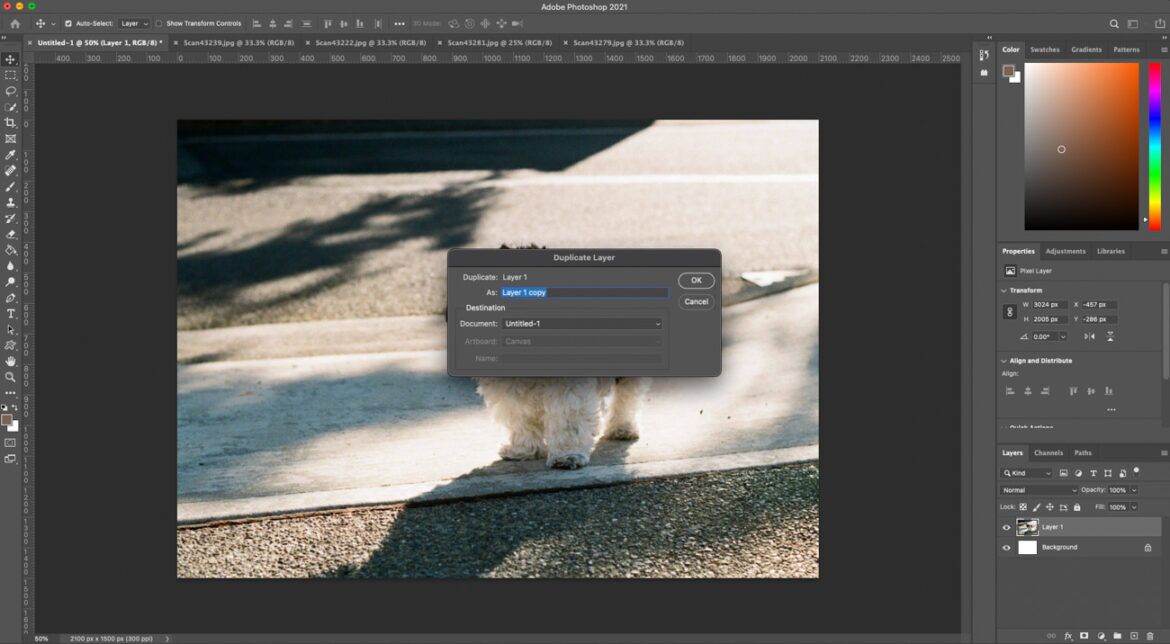Select the Zoom tool

point(11,375)
